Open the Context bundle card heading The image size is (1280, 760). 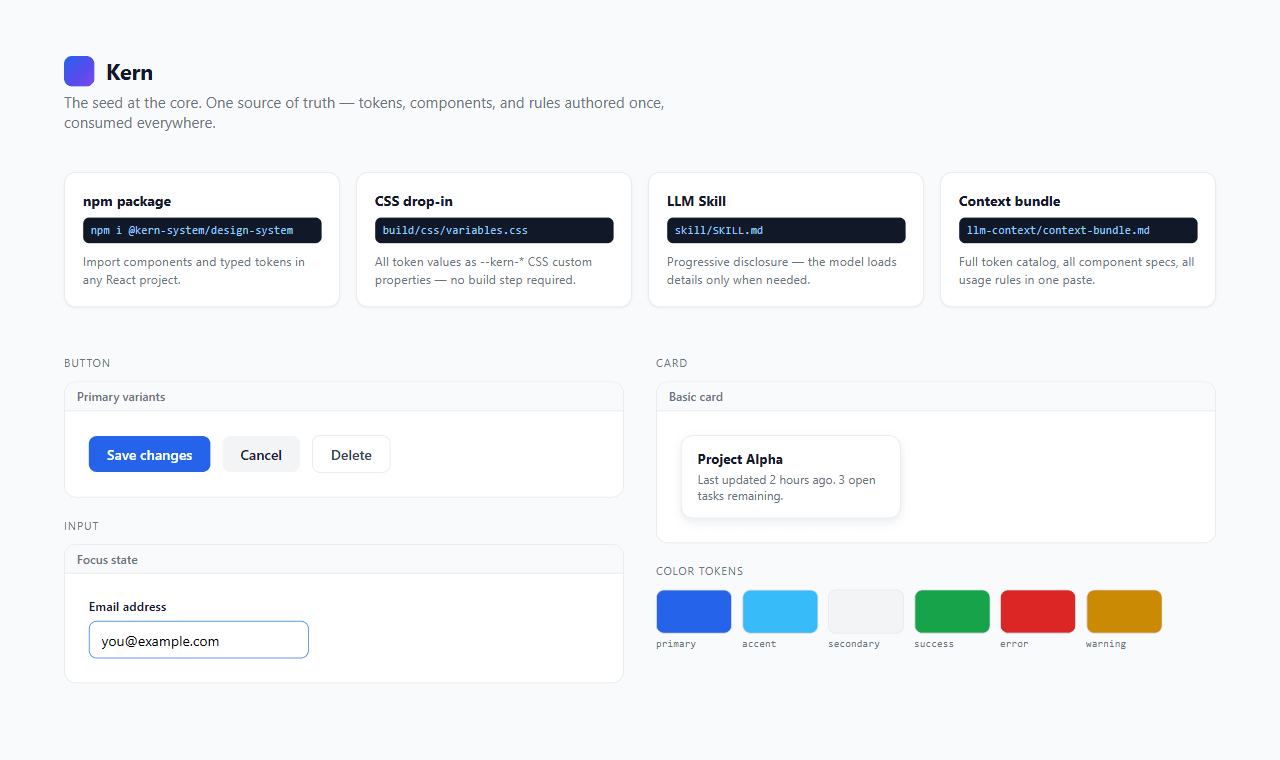1009,201
